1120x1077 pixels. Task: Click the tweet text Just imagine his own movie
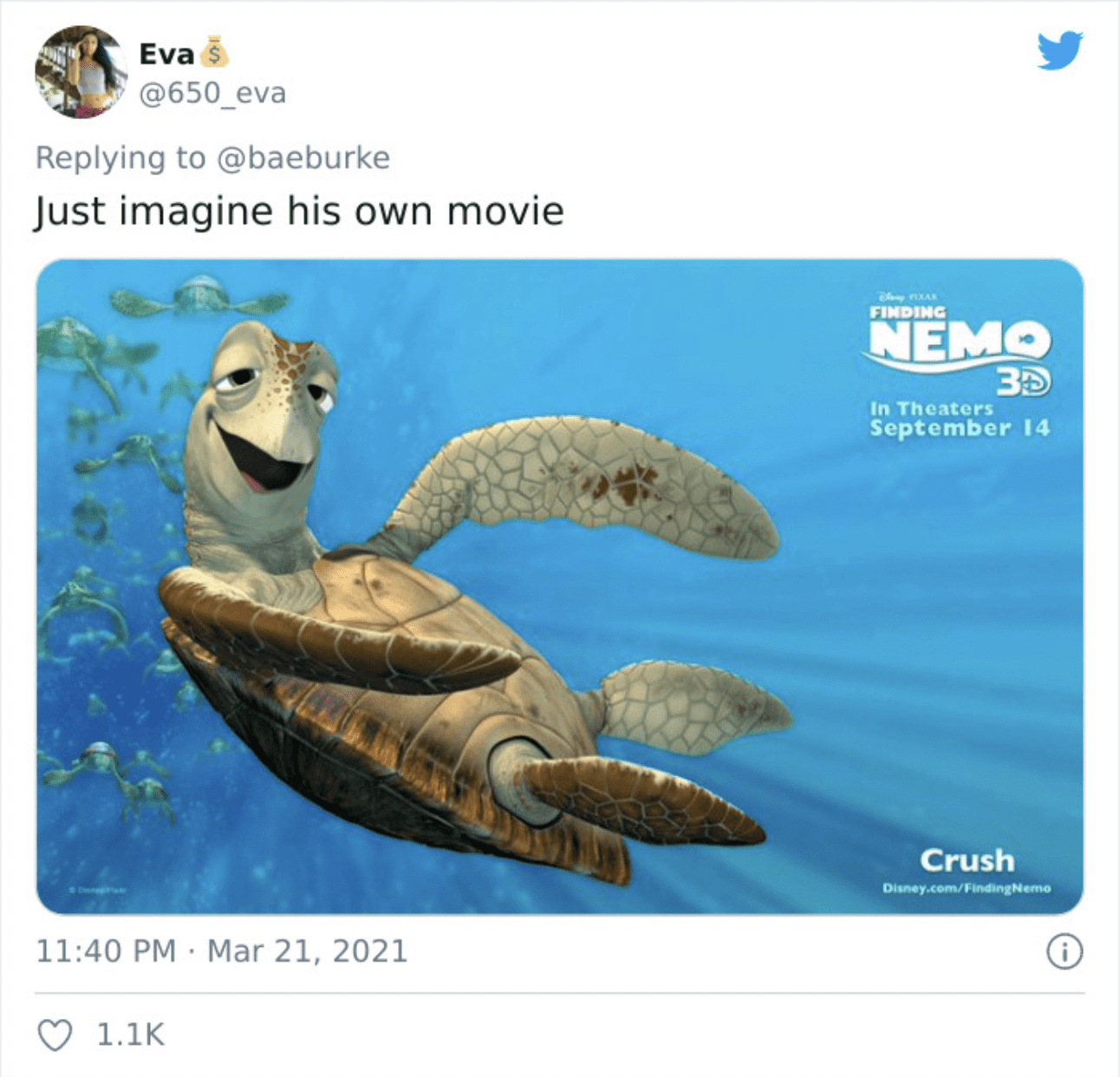299,212
